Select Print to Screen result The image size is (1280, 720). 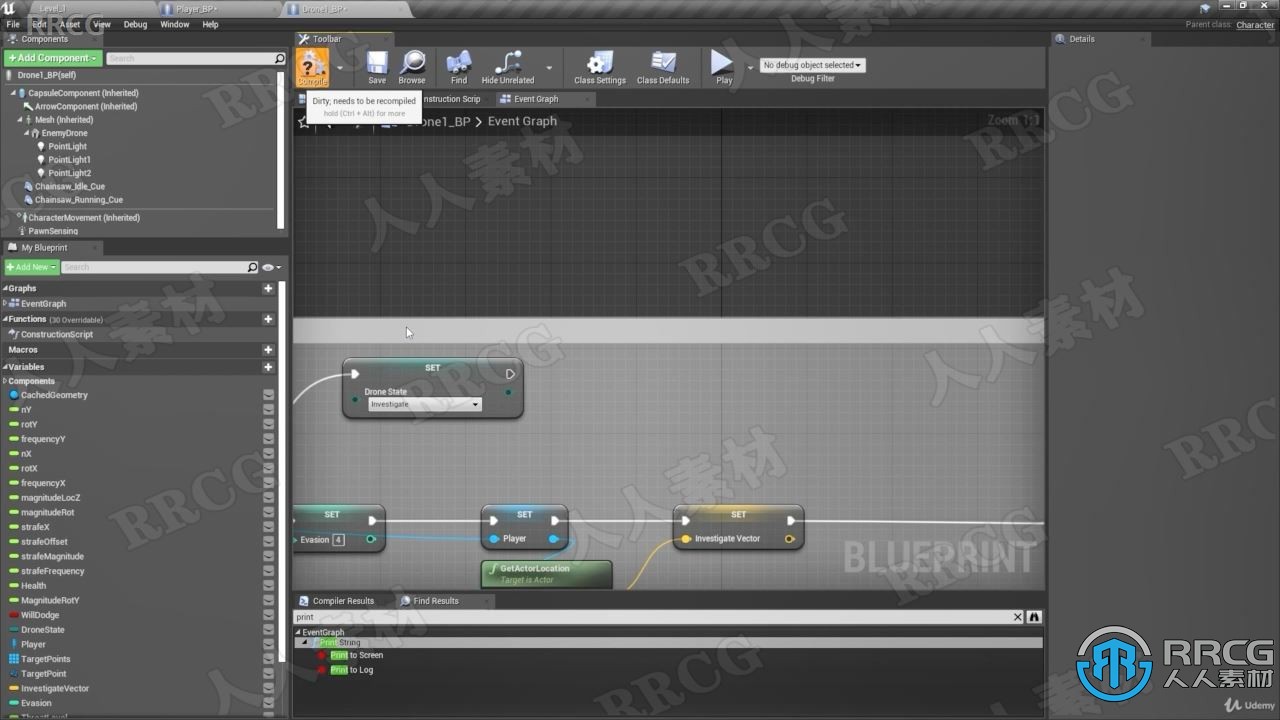pyautogui.click(x=357, y=656)
